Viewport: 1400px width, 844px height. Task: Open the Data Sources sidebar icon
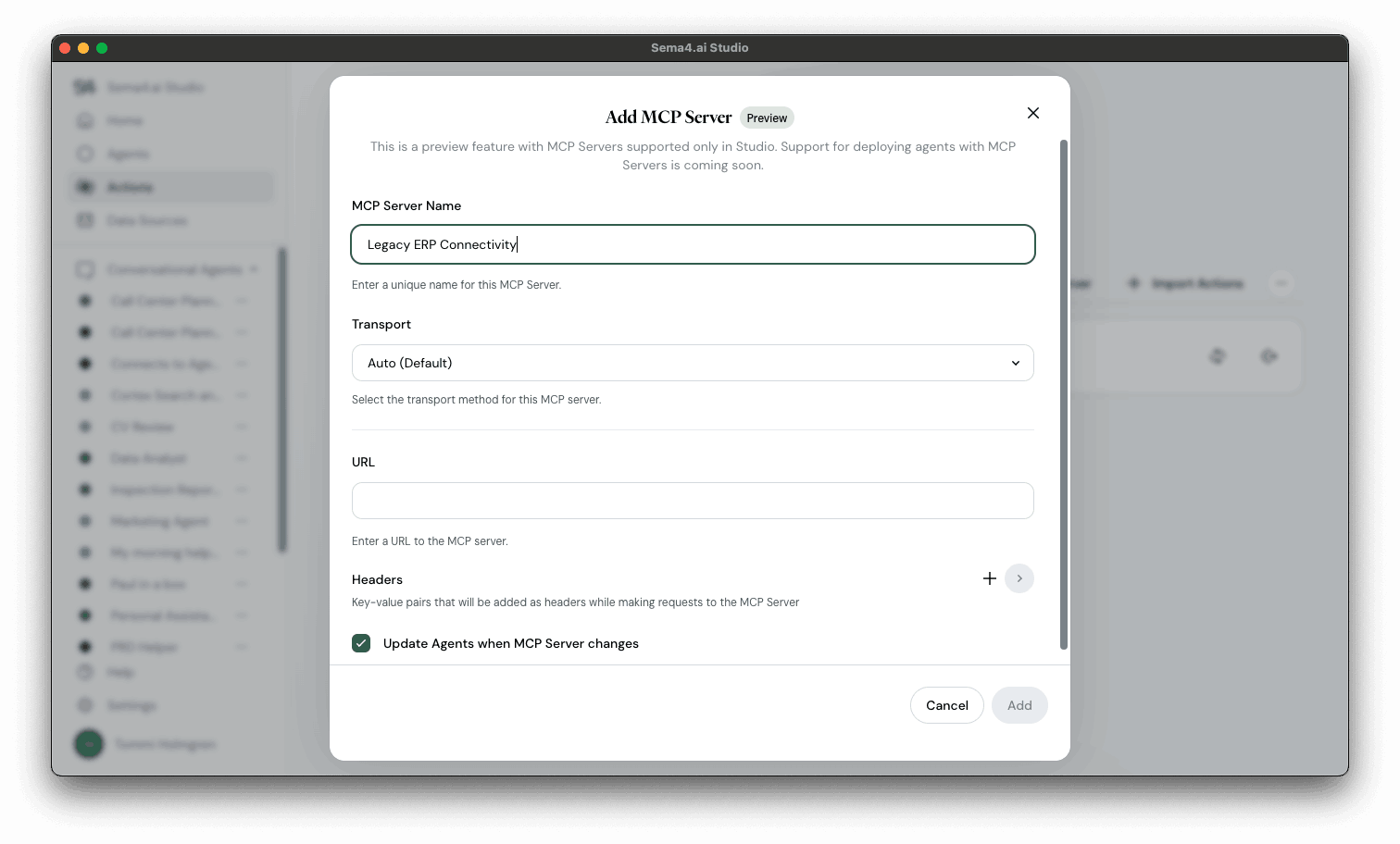(85, 220)
